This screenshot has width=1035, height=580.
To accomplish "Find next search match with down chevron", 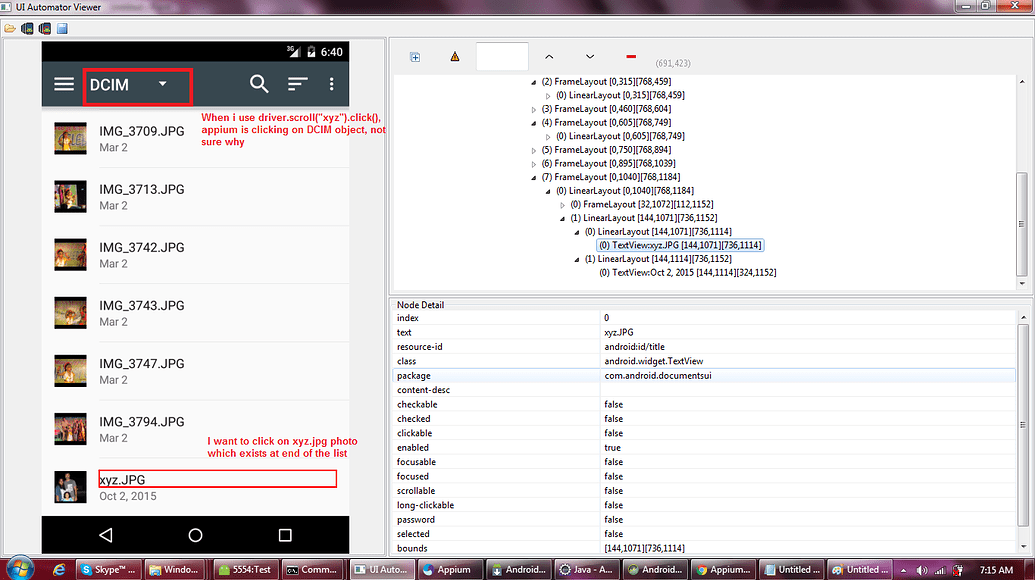I will 589,57.
